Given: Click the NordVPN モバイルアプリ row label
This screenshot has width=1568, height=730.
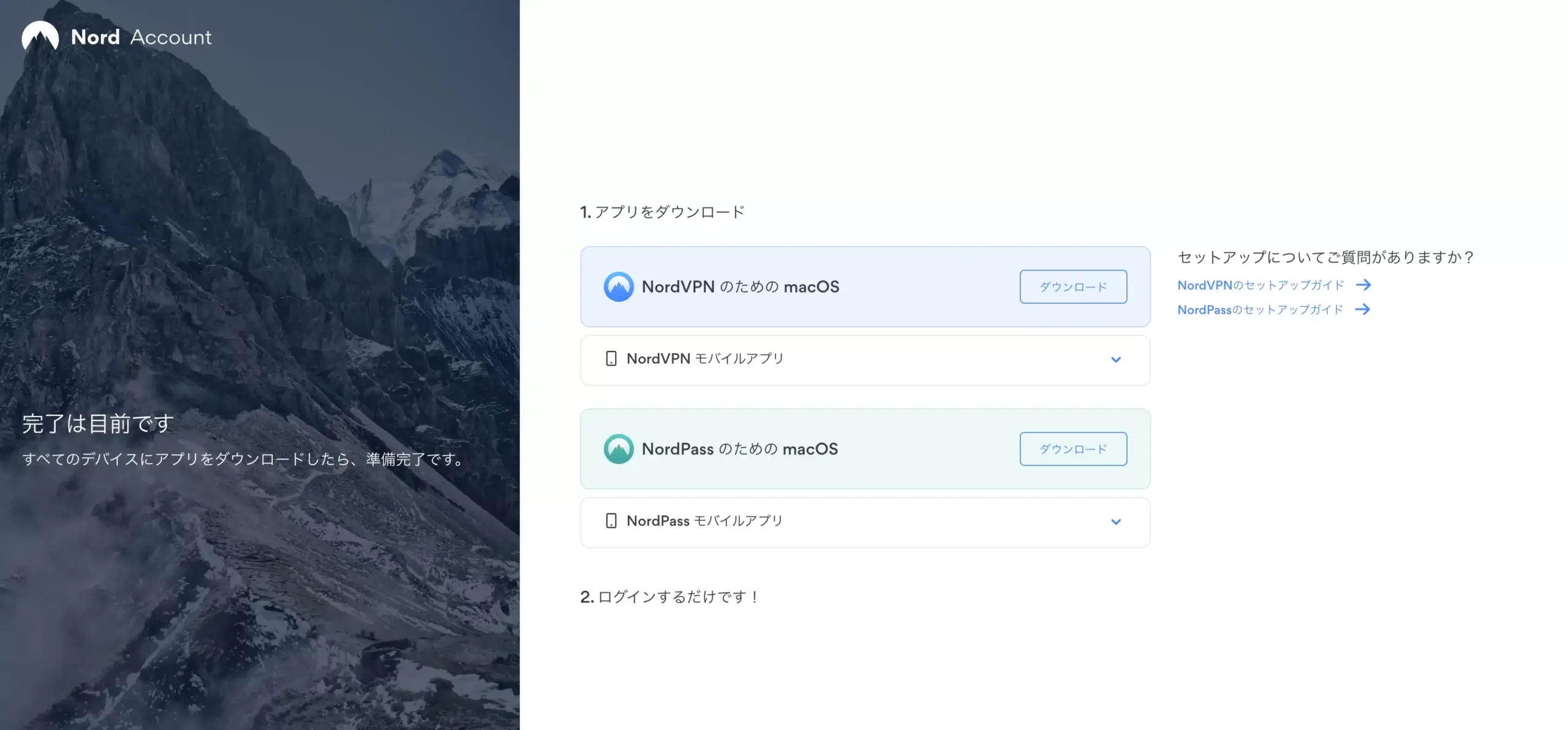Looking at the screenshot, I should pyautogui.click(x=705, y=359).
